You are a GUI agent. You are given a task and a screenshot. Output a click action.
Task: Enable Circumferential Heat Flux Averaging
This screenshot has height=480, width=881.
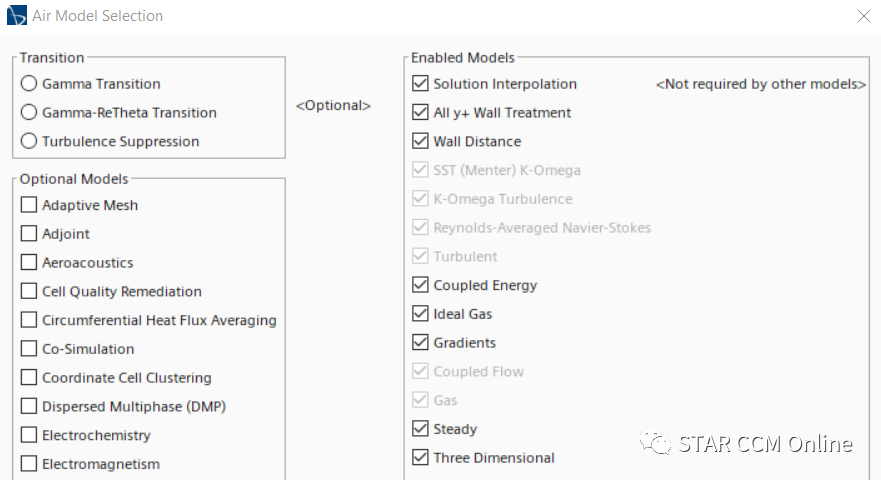click(x=29, y=321)
